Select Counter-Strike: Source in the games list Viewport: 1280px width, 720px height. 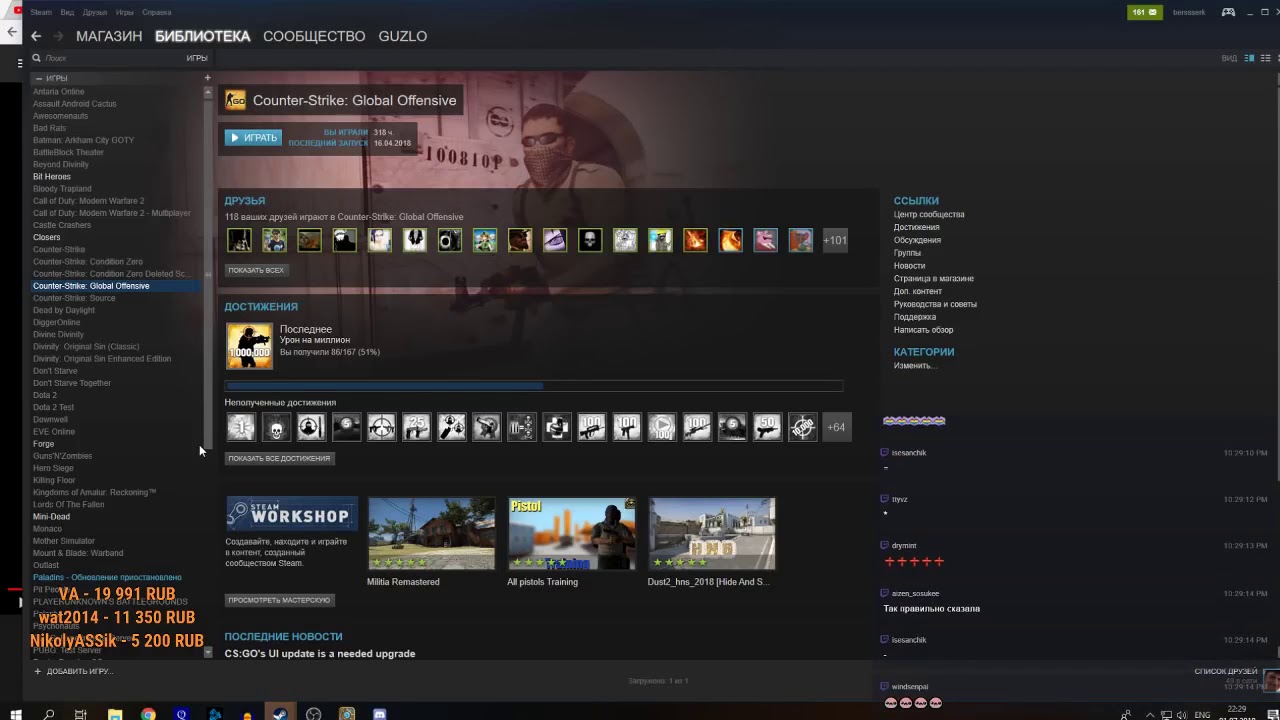pyautogui.click(x=74, y=298)
